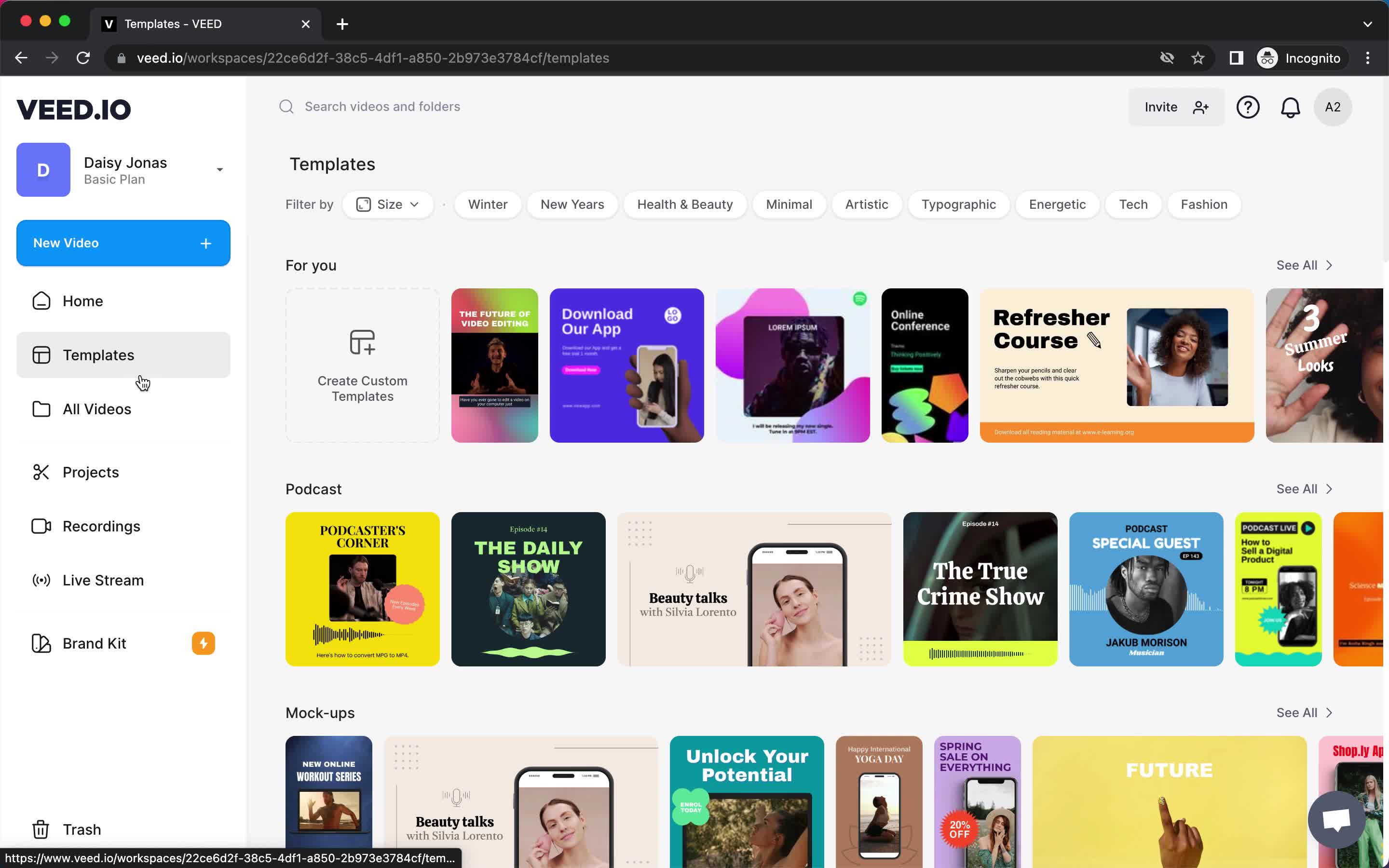
Task: Open the Podcaster's Corner template
Action: [363, 589]
